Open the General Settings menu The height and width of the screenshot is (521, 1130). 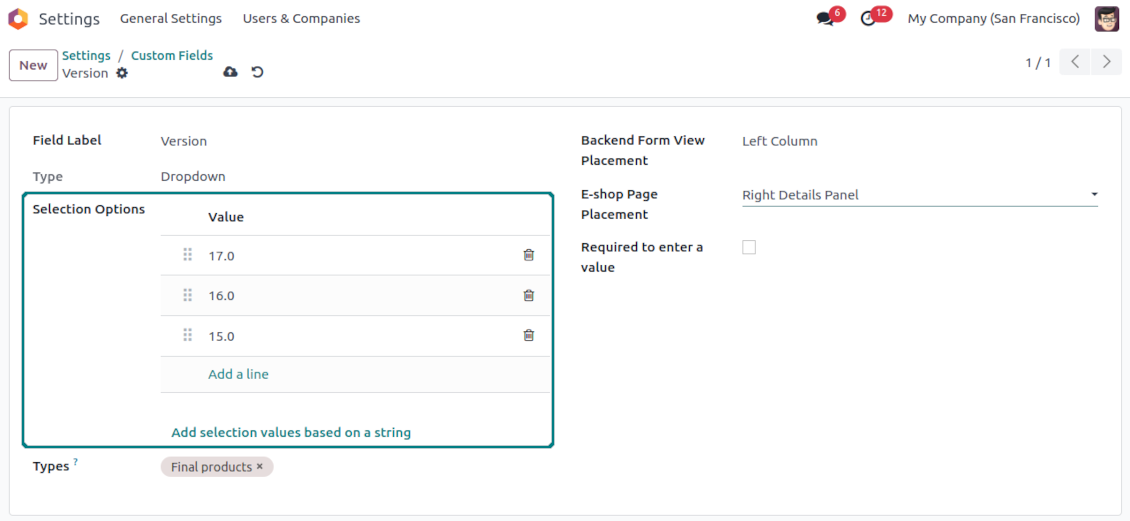click(170, 19)
